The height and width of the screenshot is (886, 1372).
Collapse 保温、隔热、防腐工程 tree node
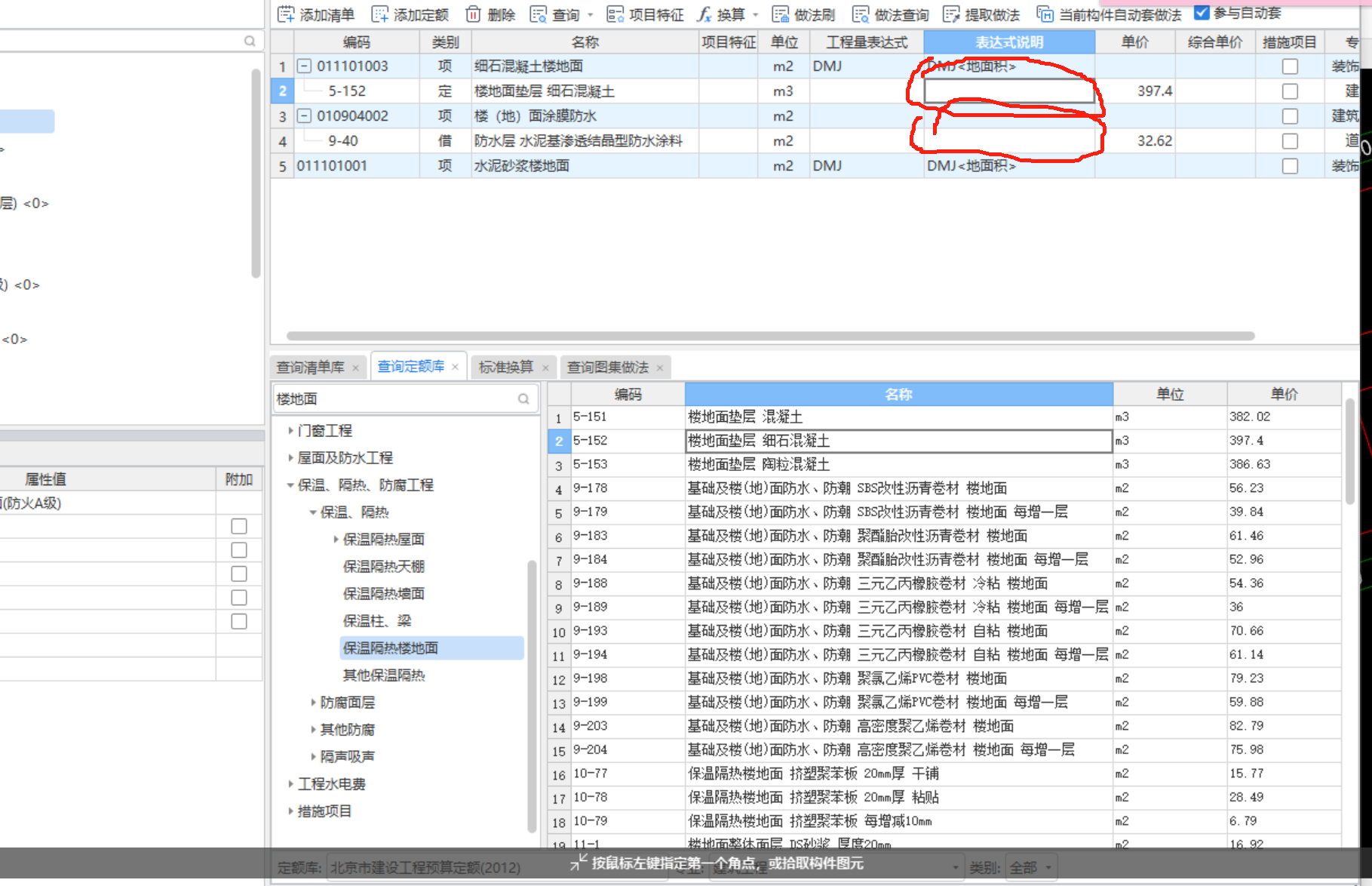coord(290,485)
